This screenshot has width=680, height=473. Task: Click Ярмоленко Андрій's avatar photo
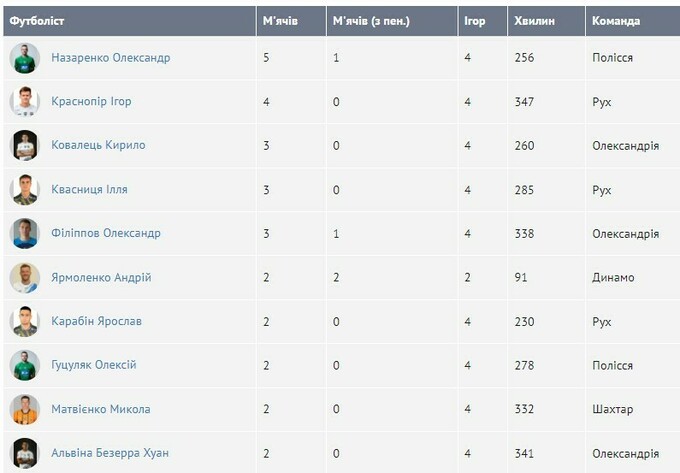tap(24, 278)
